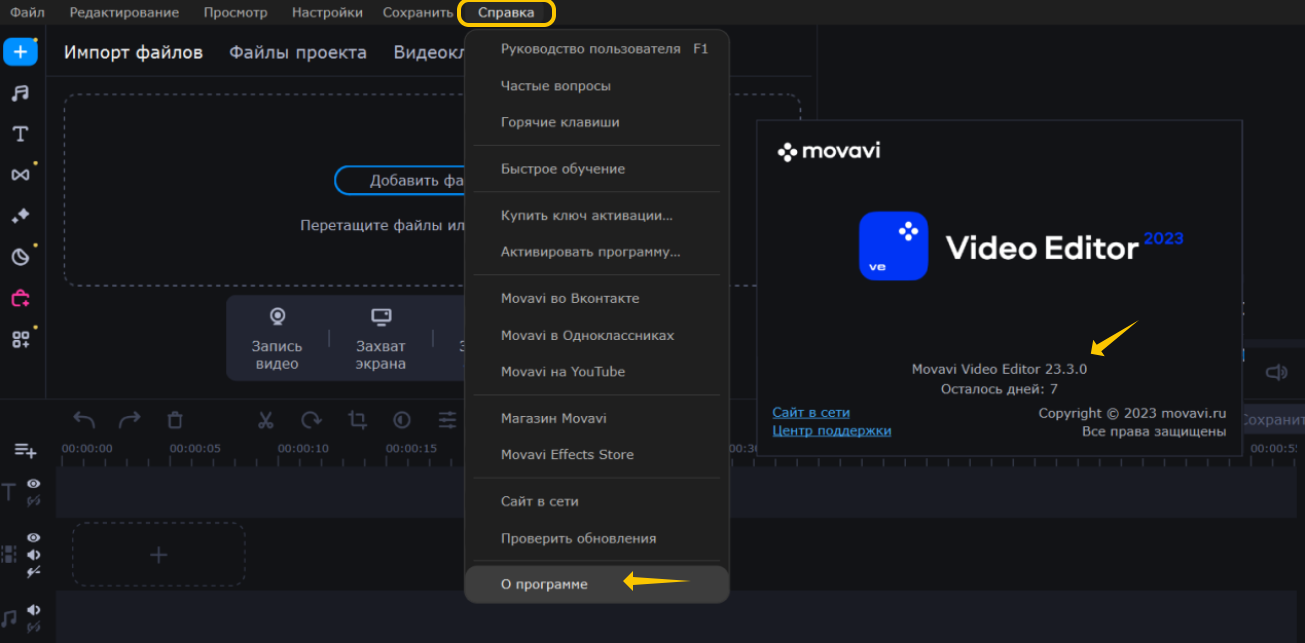1305x643 pixels.
Task: Open the Просмотр menu
Action: tap(235, 13)
